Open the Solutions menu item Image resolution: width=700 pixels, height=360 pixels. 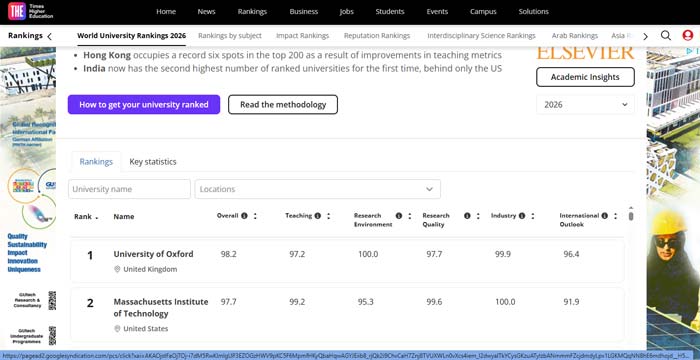tap(533, 12)
